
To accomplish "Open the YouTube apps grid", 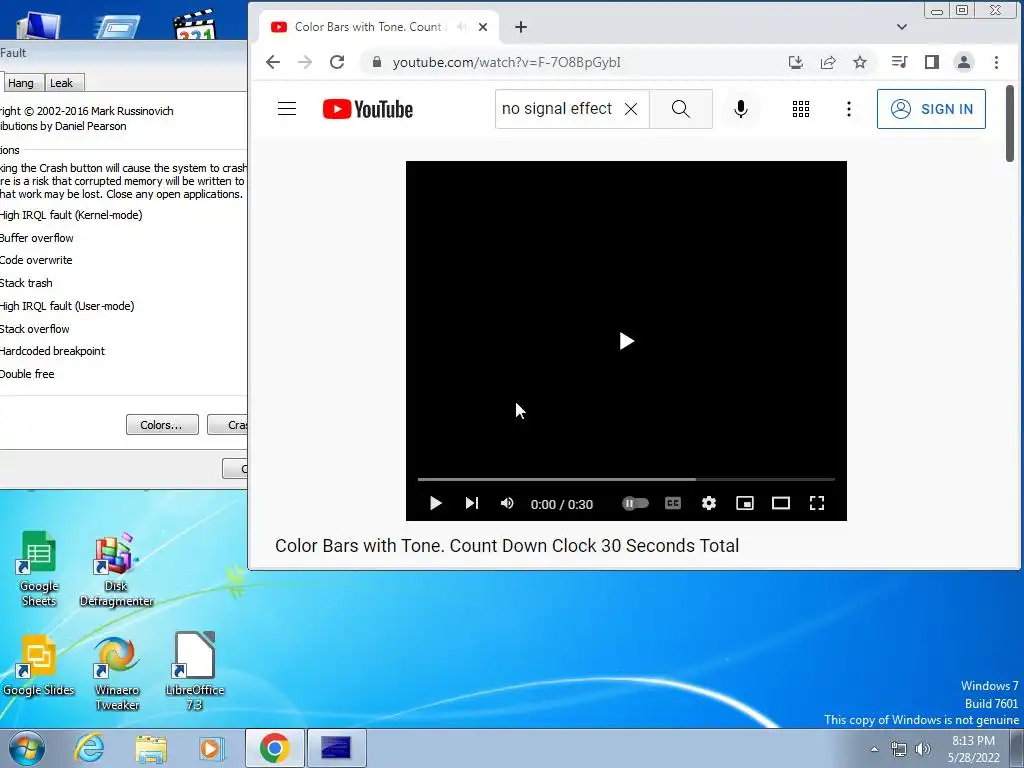I will pos(801,109).
